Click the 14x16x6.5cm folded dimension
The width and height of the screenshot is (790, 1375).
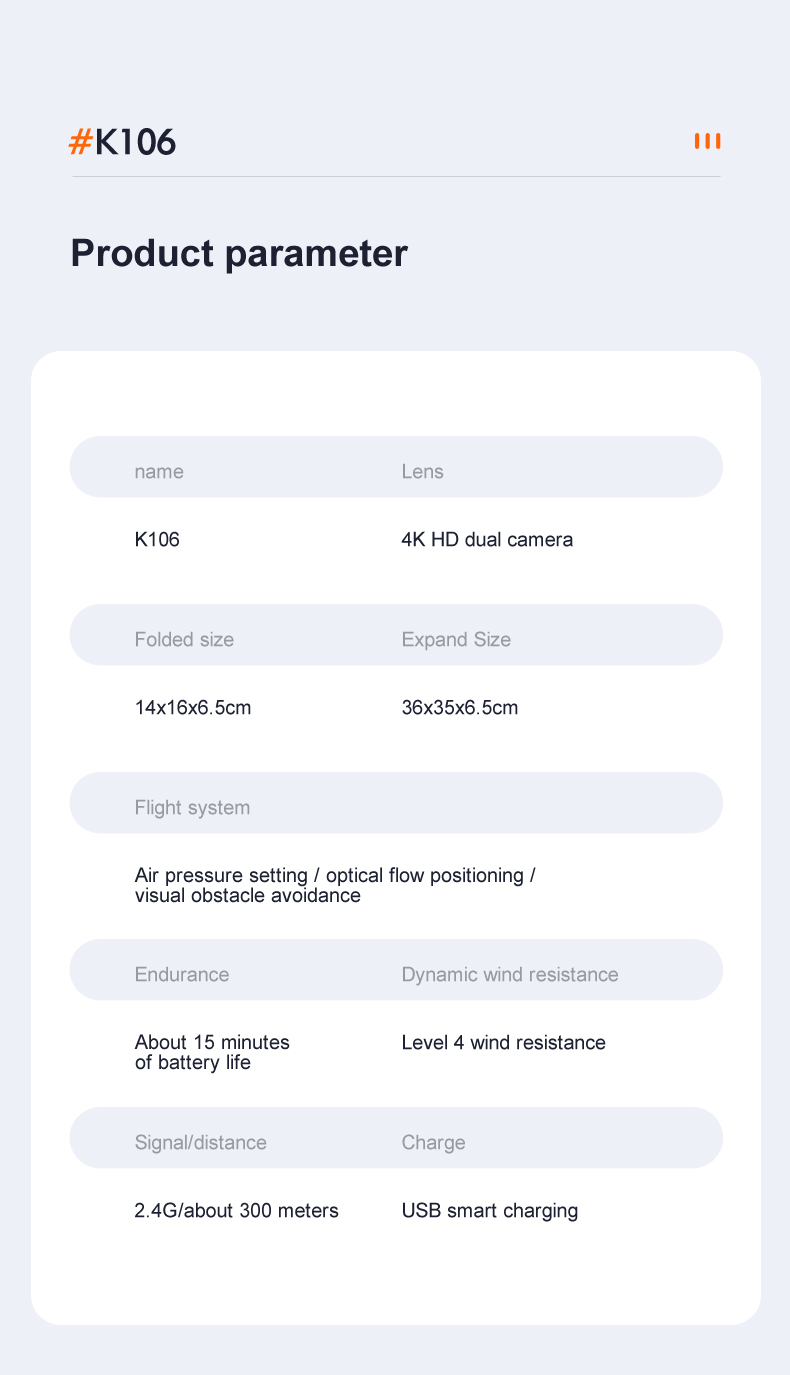pos(193,707)
